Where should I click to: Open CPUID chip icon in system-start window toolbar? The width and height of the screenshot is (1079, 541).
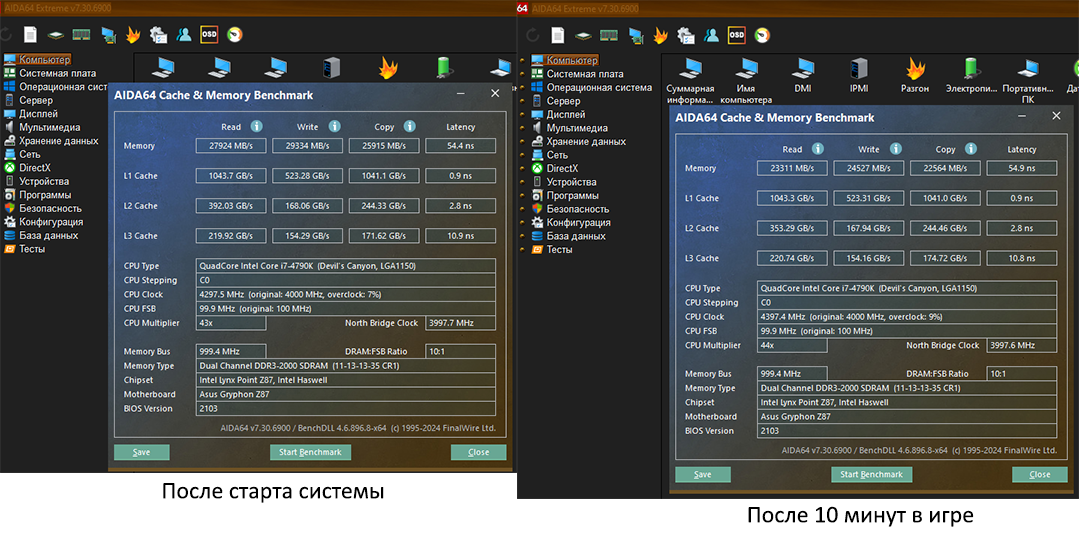56,34
